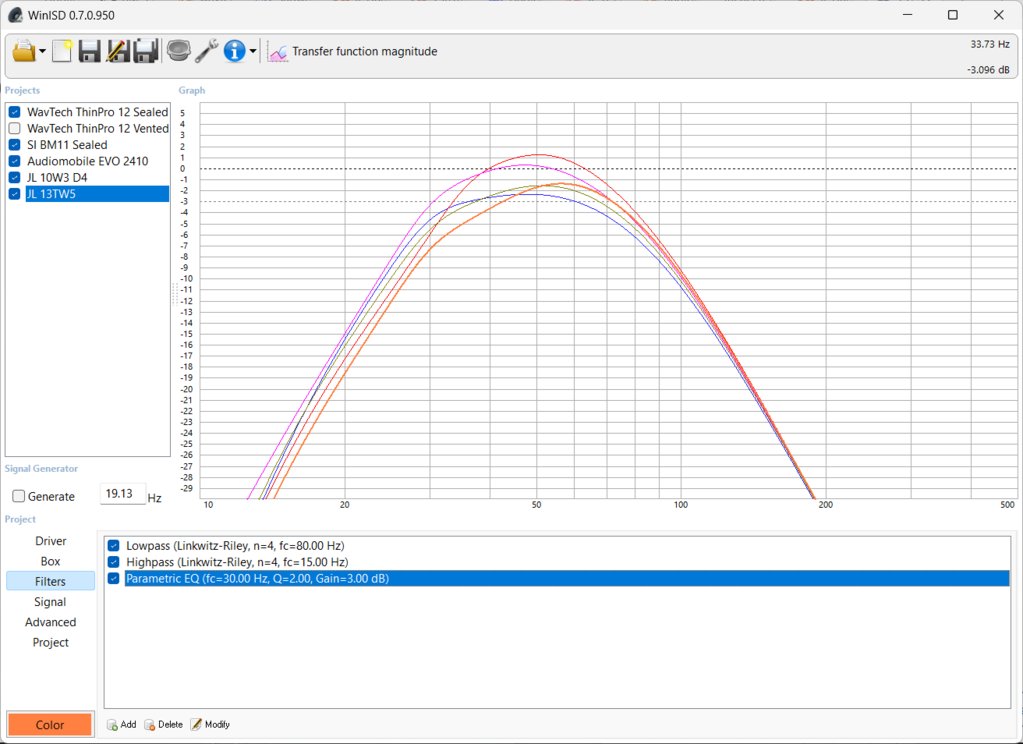
Task: Switch to the Filters tab
Action: coord(51,581)
